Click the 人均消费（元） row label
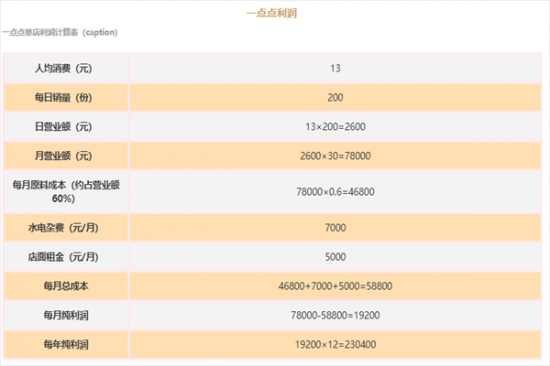The image size is (550, 366). pyautogui.click(x=63, y=68)
